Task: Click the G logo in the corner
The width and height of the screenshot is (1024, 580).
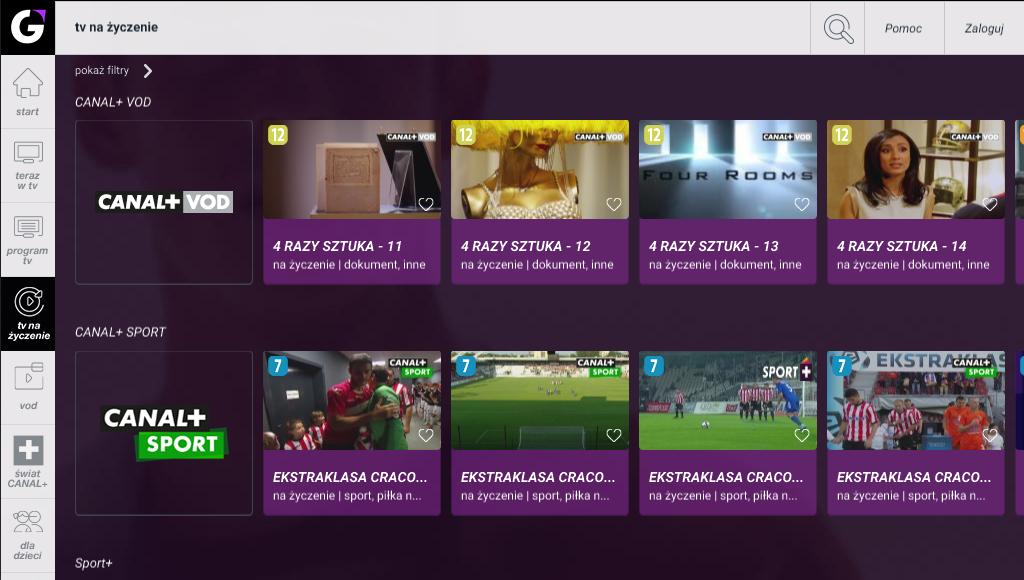Action: click(27, 27)
